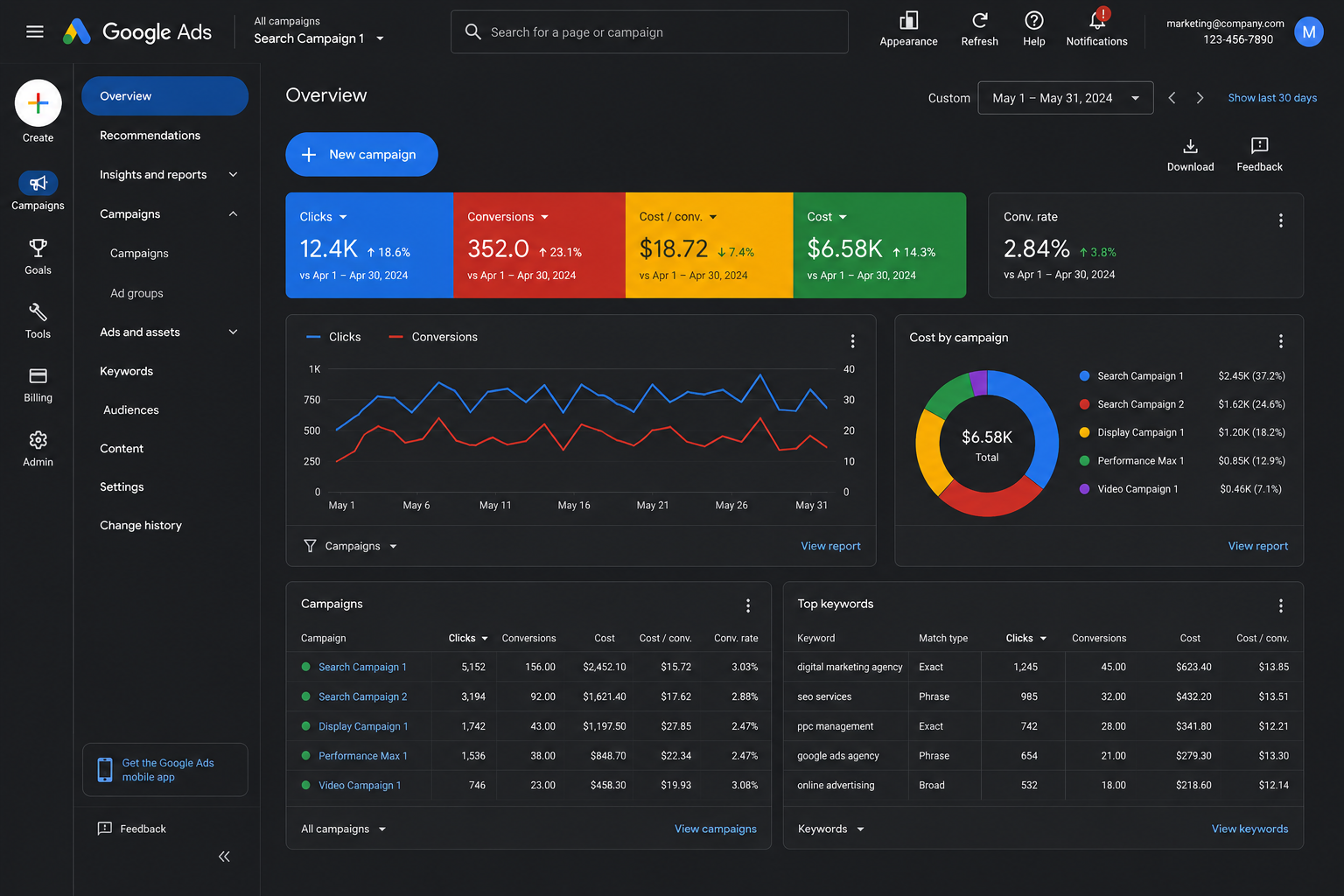Image resolution: width=1344 pixels, height=896 pixels.
Task: Open the hamburger main menu
Action: click(x=35, y=32)
